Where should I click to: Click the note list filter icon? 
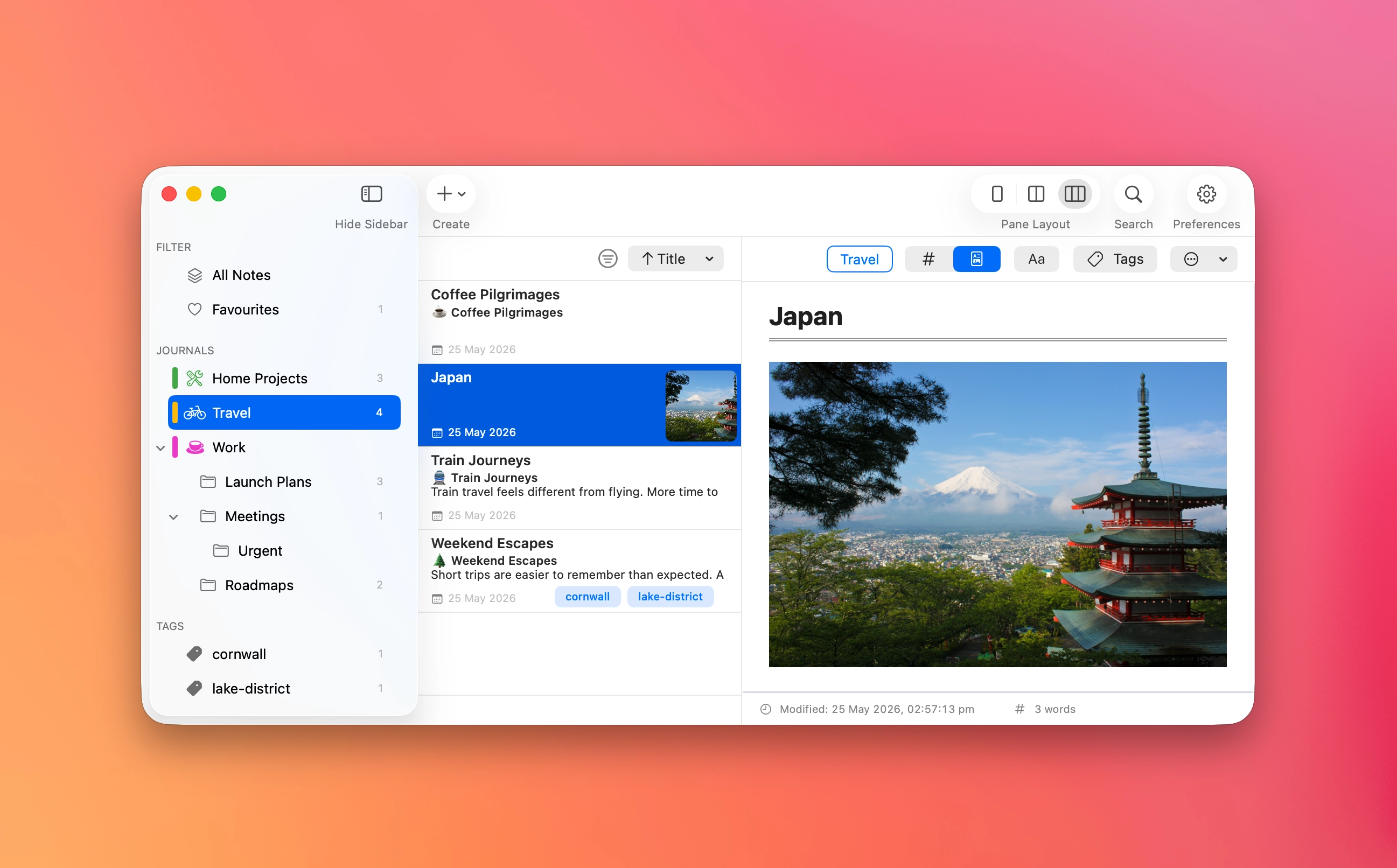(607, 259)
